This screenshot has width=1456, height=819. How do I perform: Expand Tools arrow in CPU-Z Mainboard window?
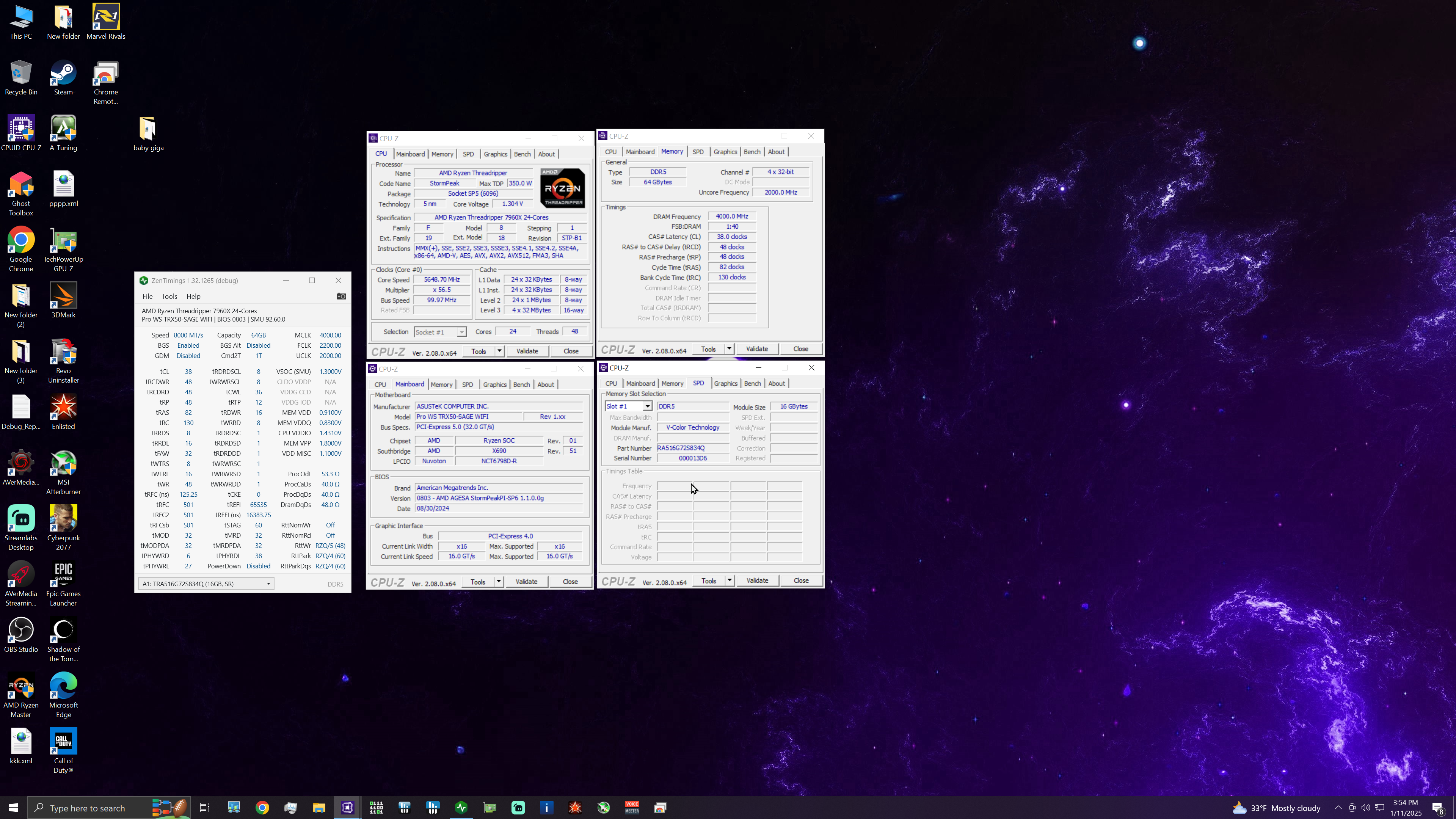click(499, 582)
